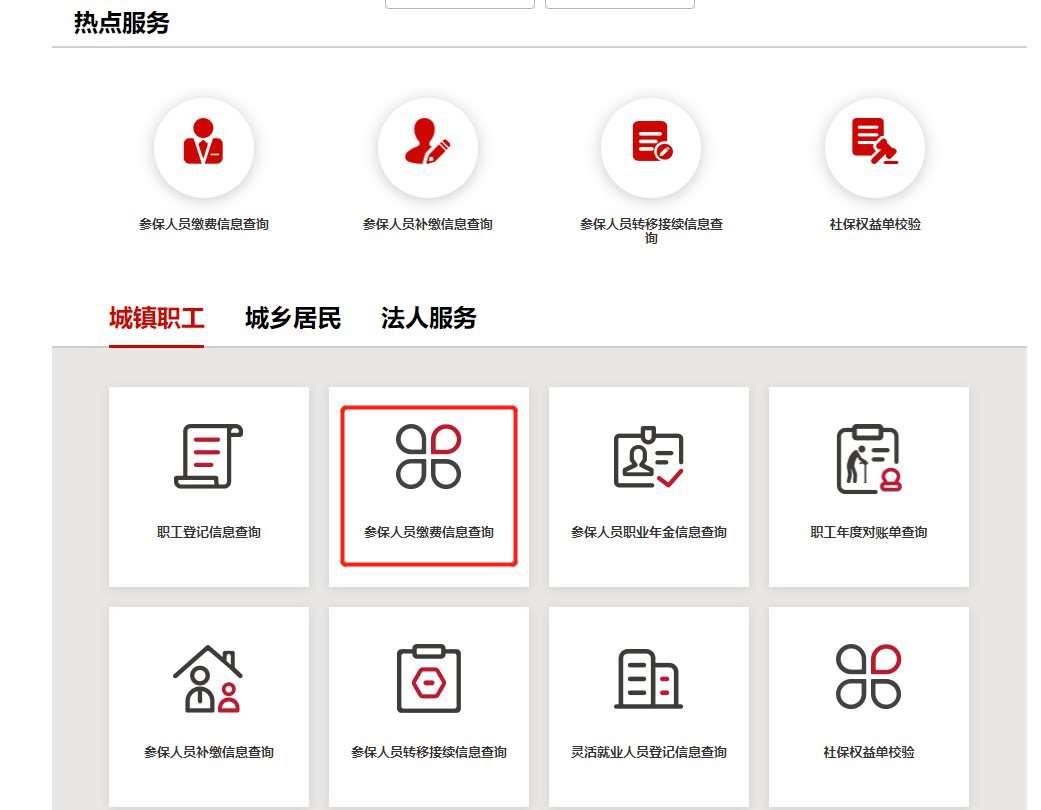Click the hexagon clipboard icon for 参保人员转移接续信息查询 card
Screen dimensions: 1041x810
pos(429,678)
